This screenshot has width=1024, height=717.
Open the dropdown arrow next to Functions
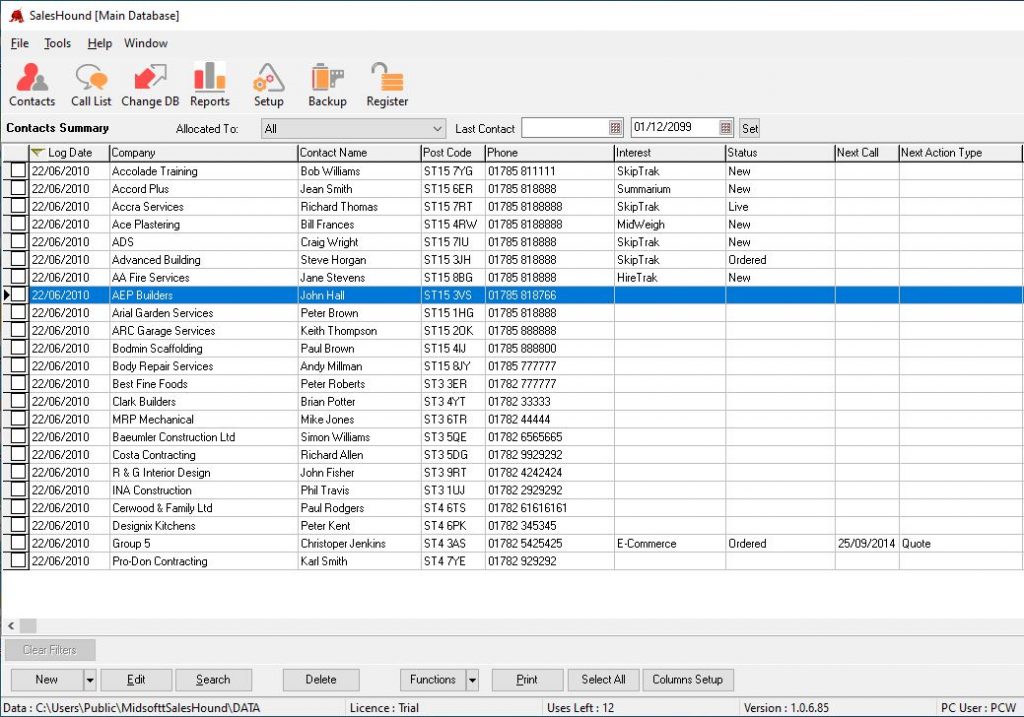point(472,680)
